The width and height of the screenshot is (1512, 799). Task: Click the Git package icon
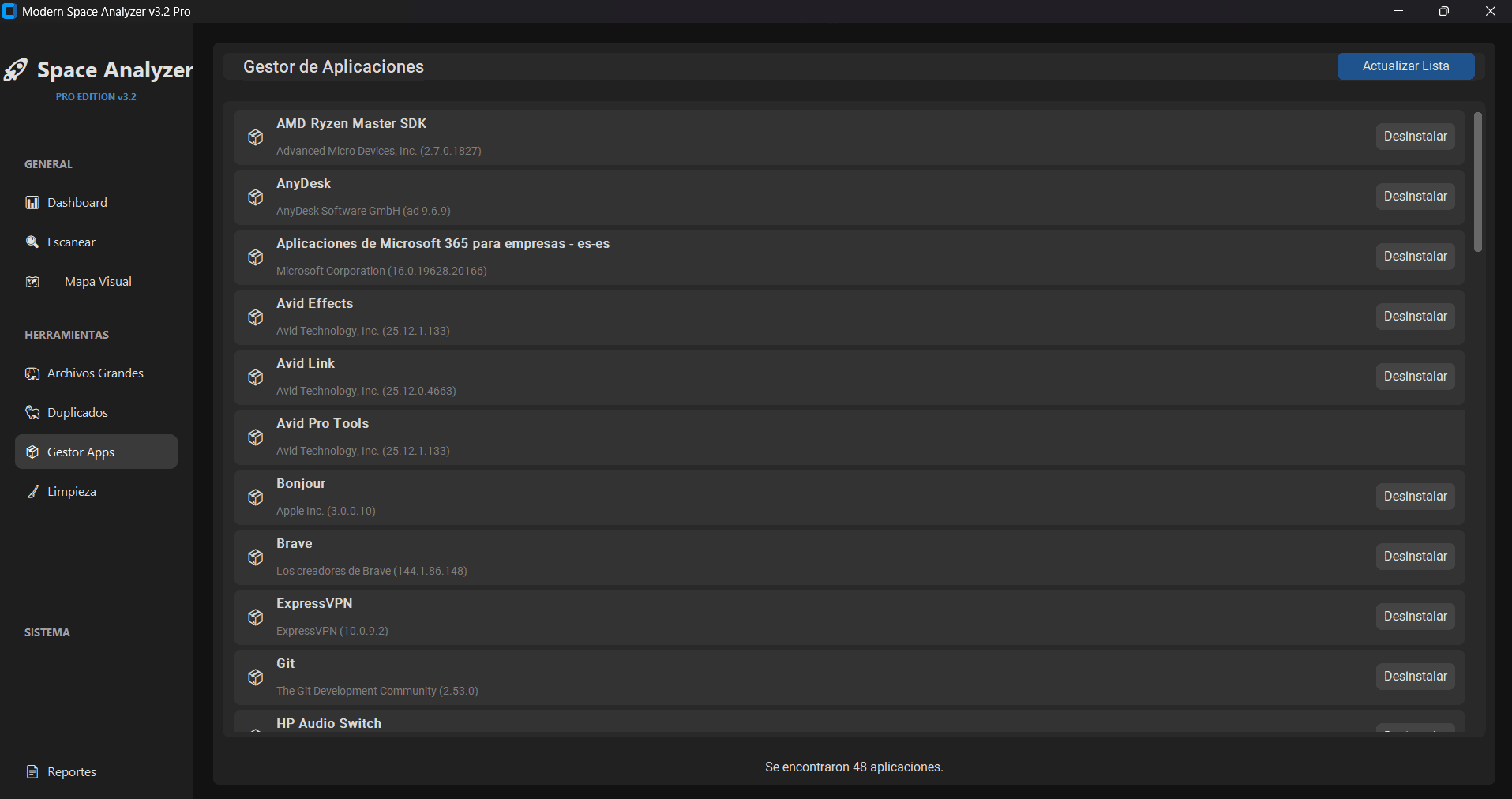pyautogui.click(x=254, y=677)
